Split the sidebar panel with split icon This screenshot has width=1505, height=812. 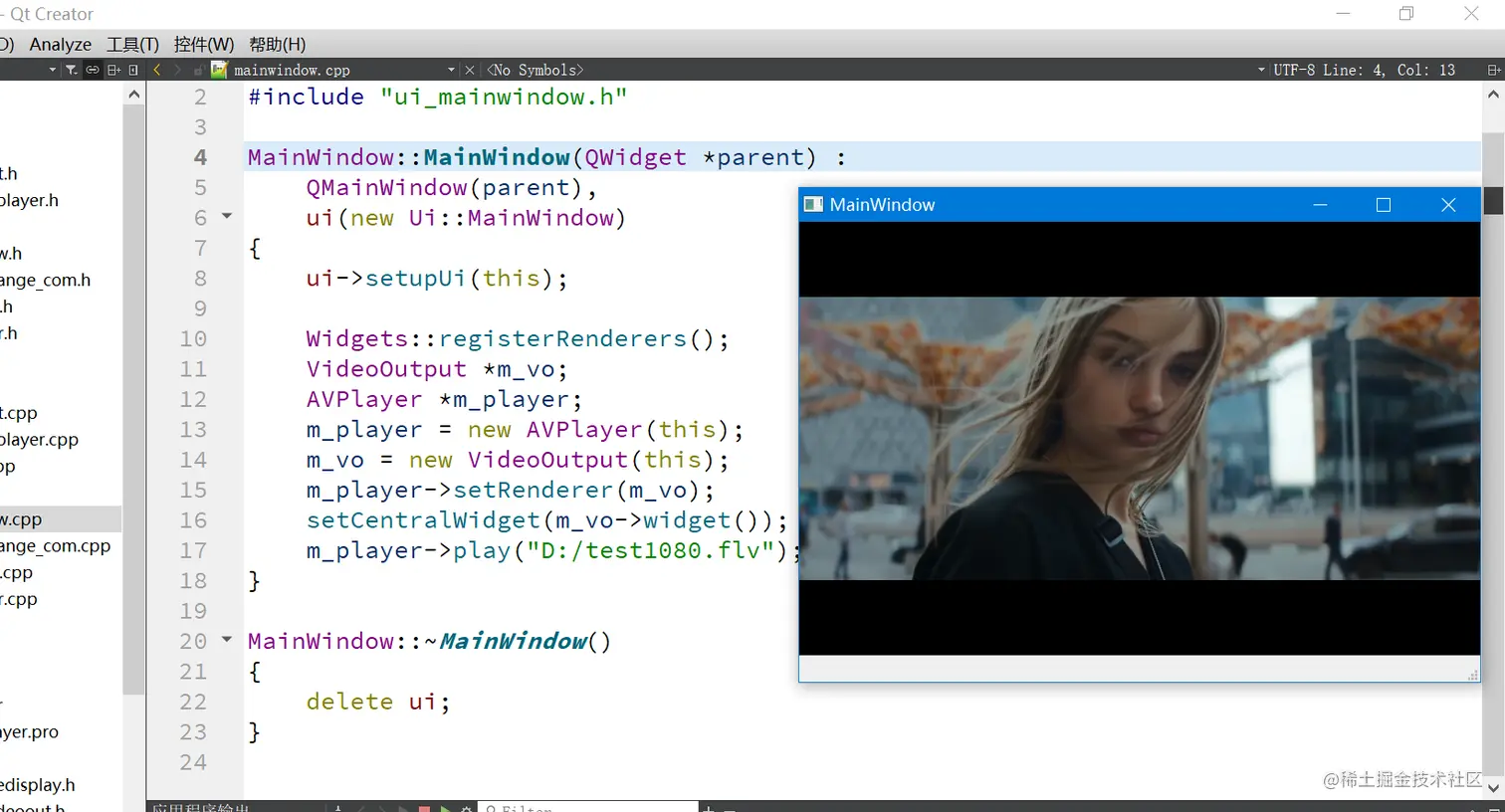point(113,70)
